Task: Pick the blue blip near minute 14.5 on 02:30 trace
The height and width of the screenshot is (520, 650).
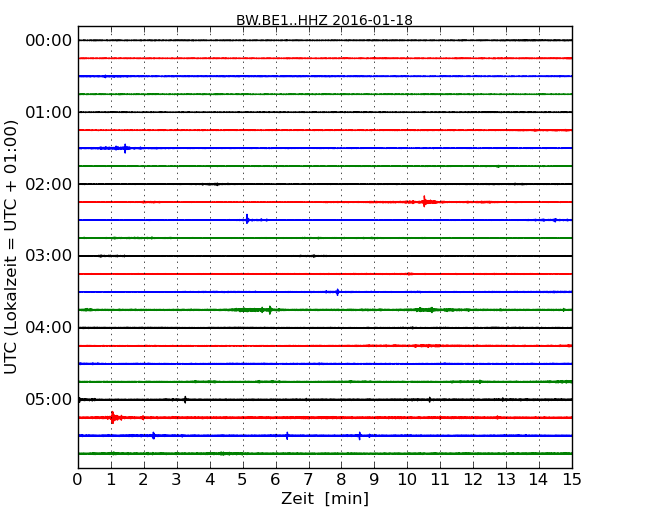Action: [x=554, y=220]
